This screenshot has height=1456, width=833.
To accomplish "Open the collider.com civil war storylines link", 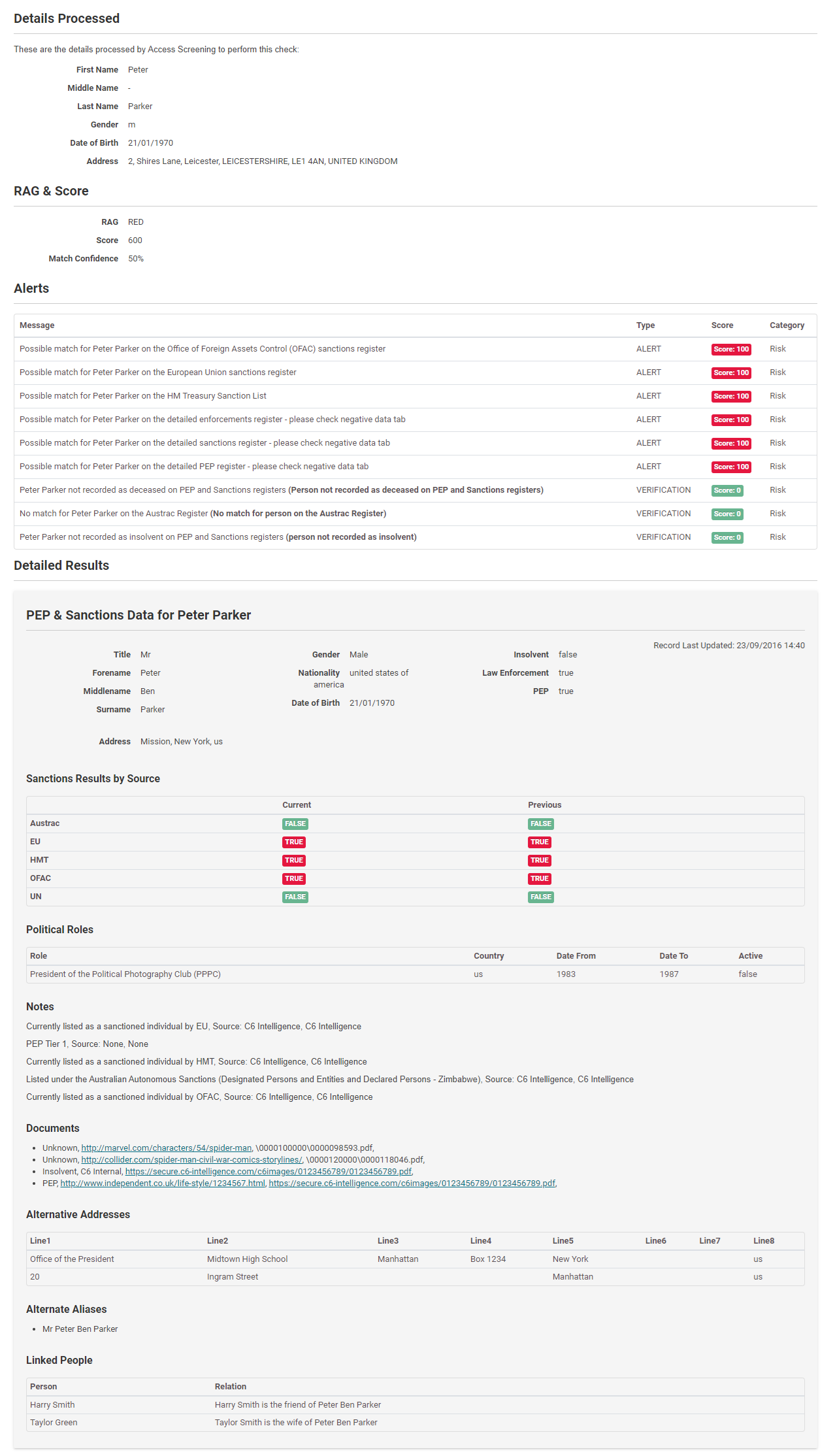I will [191, 1159].
